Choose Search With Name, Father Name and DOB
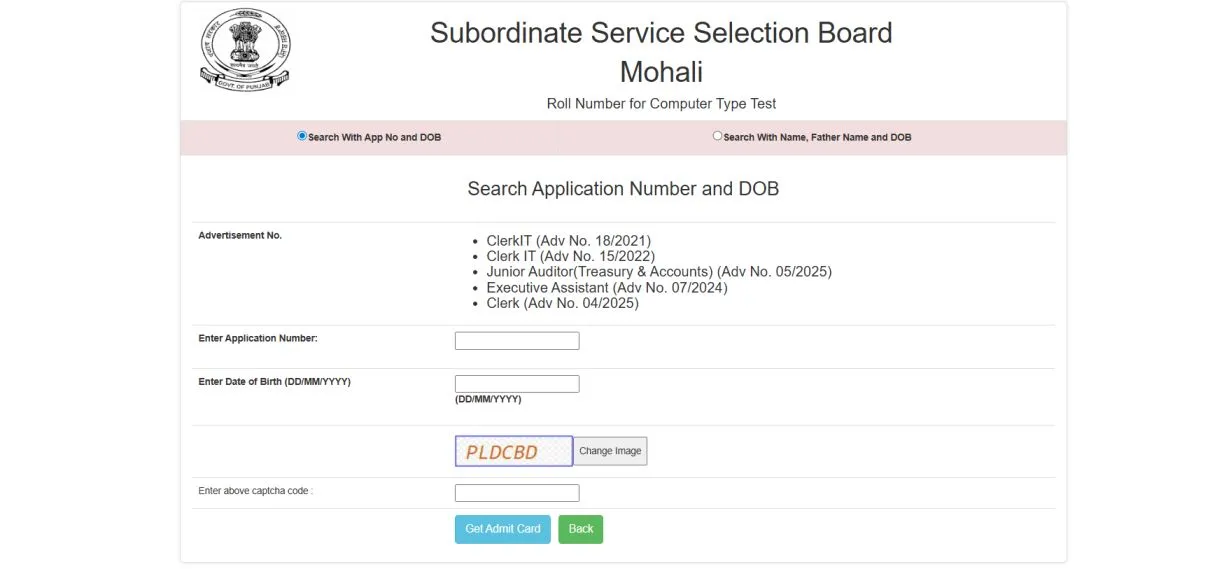This screenshot has height=569, width=1231. (x=717, y=136)
